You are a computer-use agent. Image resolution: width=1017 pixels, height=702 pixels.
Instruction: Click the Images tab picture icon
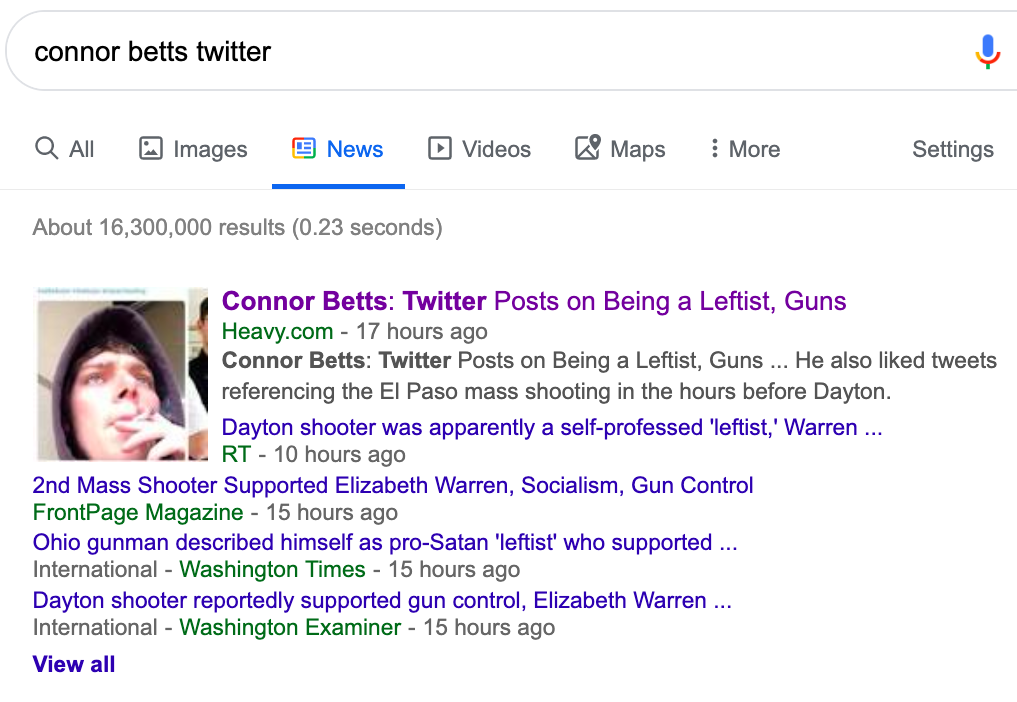[151, 149]
